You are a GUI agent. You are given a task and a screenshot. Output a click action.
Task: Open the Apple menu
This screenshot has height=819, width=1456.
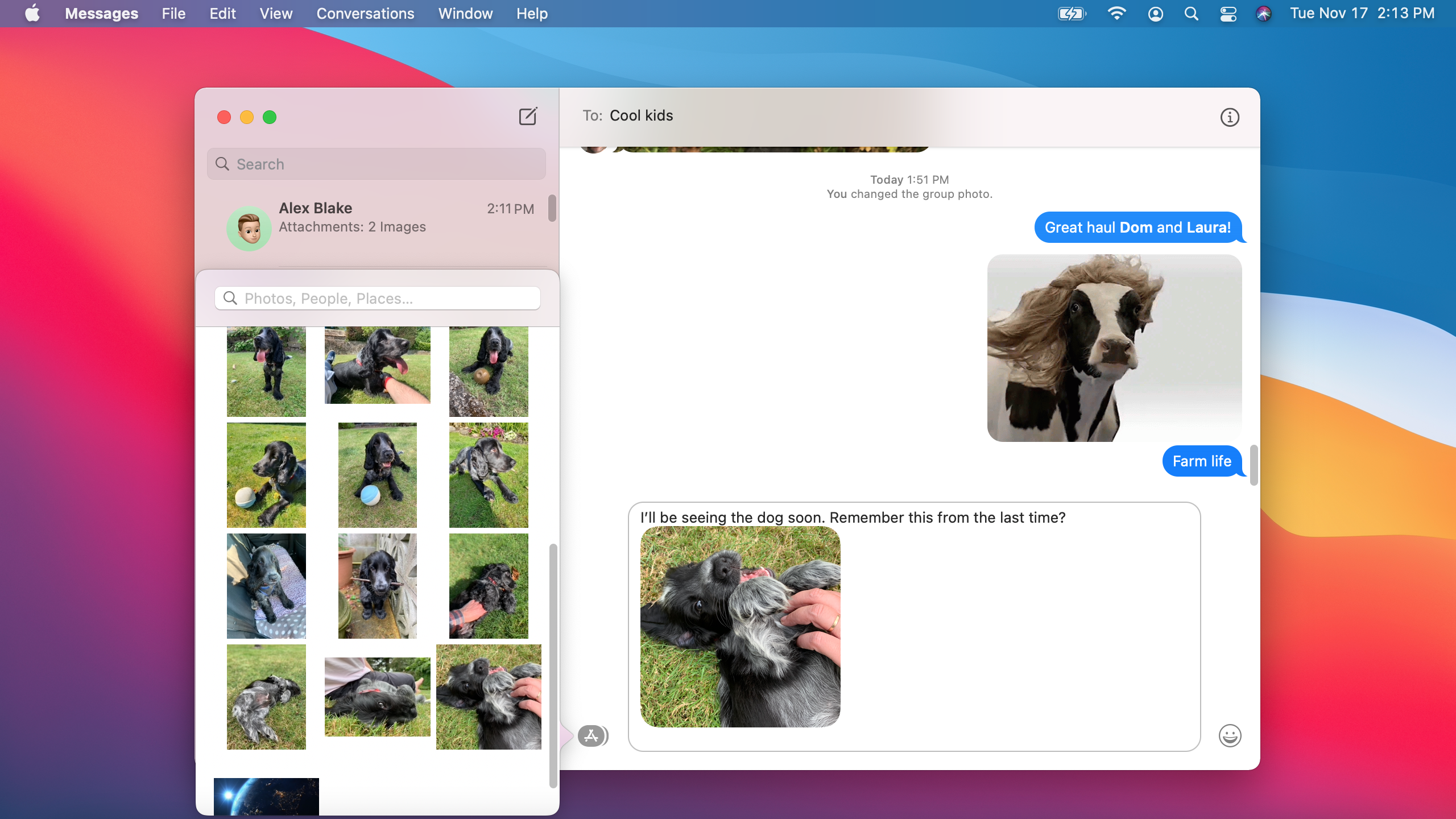tap(32, 13)
